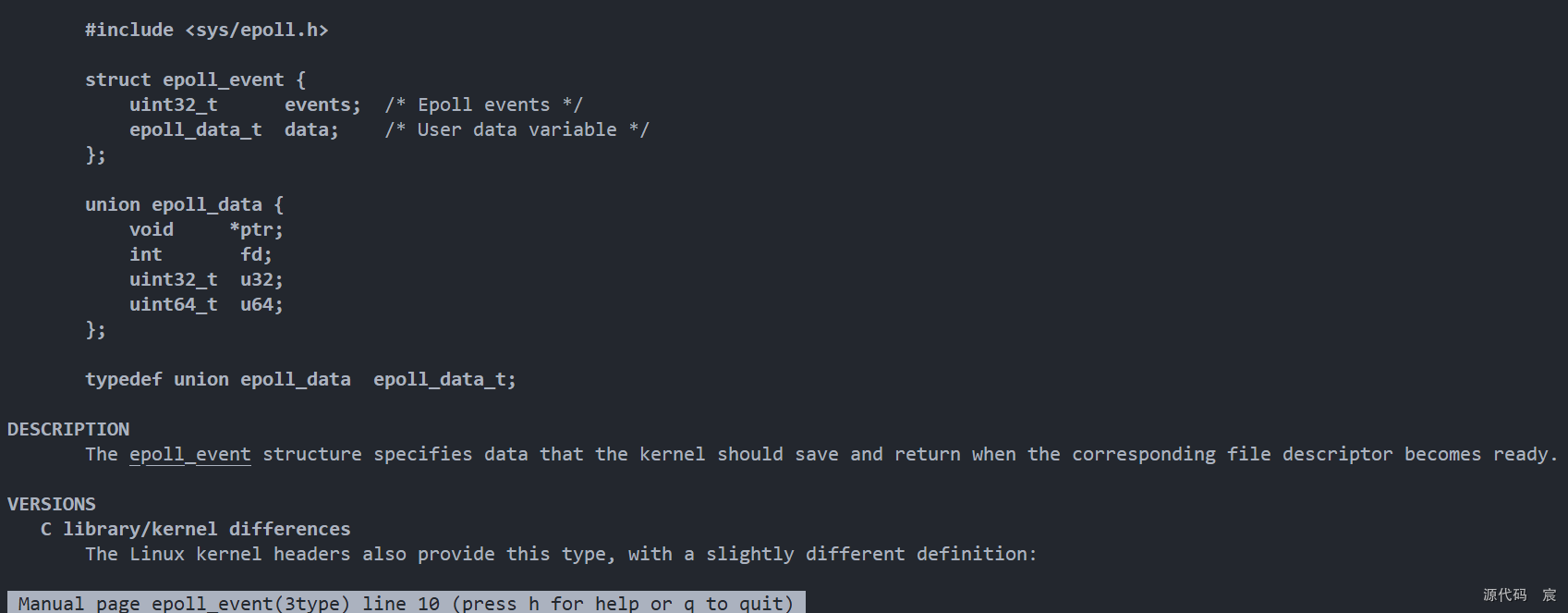Image resolution: width=1568 pixels, height=613 pixels.
Task: Click the void *ptr member line
Action: [207, 229]
